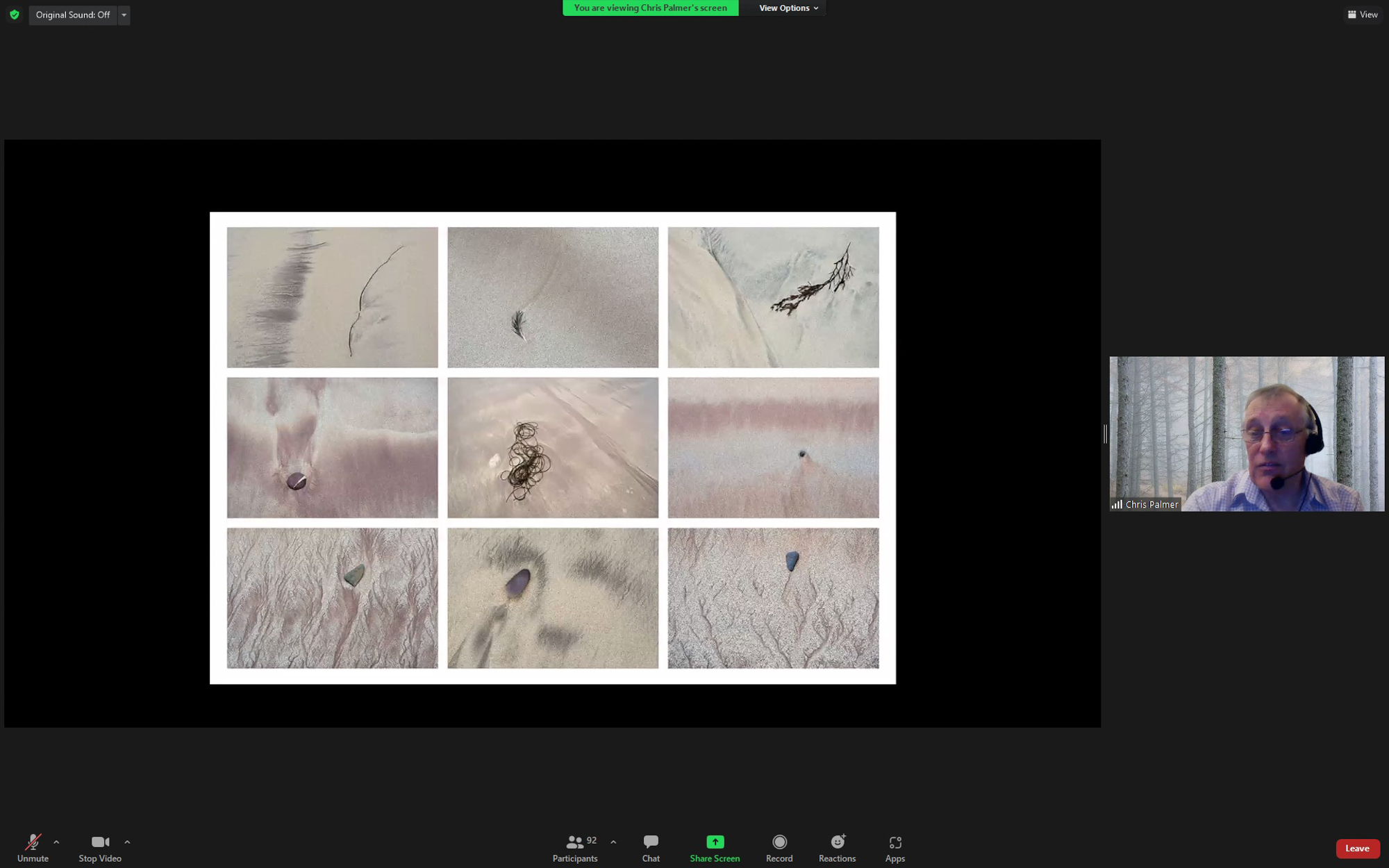This screenshot has width=1389, height=868.
Task: Click the photo with purple shell on sand
Action: pos(553,598)
